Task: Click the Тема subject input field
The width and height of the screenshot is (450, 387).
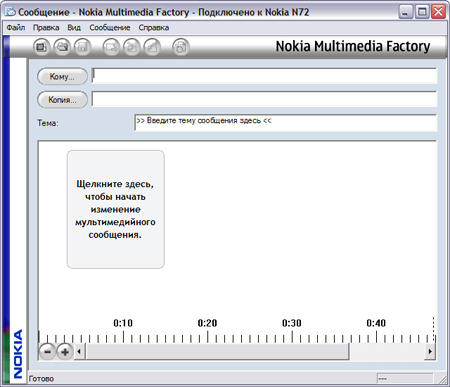Action: 286,122
